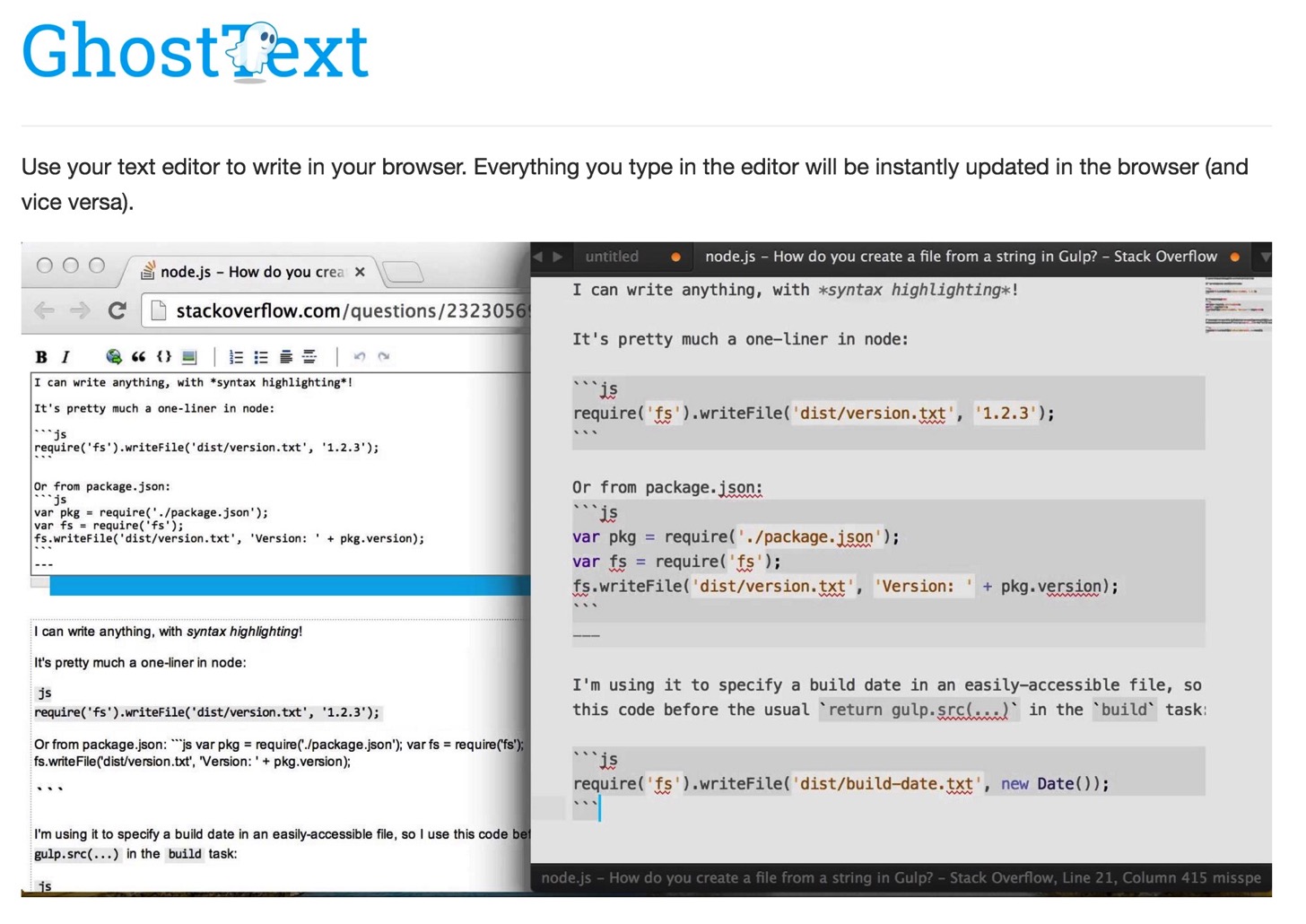Create a bulleted list via the toolbar icon
This screenshot has height=924, width=1306.
261,357
